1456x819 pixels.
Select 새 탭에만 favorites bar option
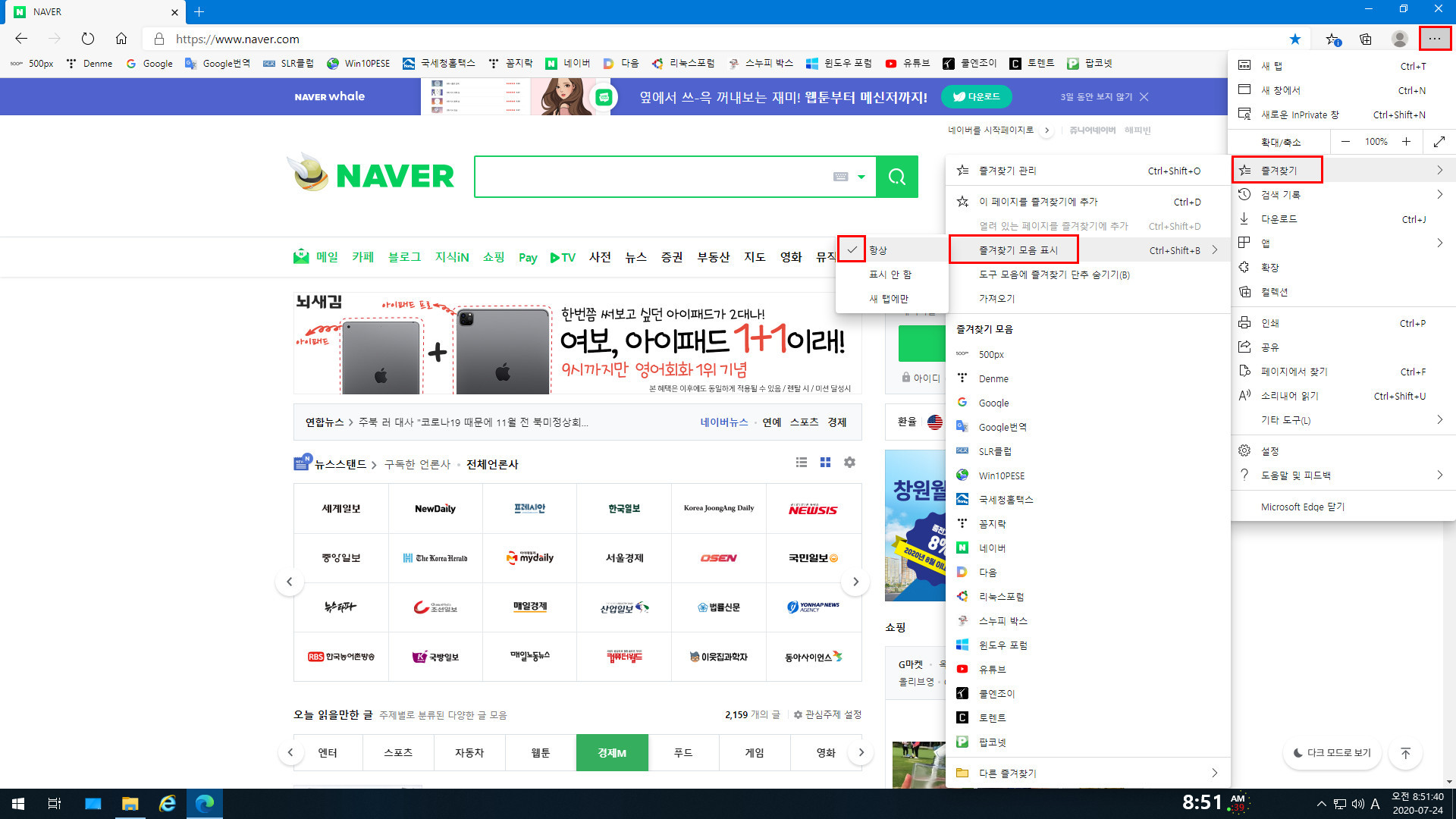pos(892,298)
